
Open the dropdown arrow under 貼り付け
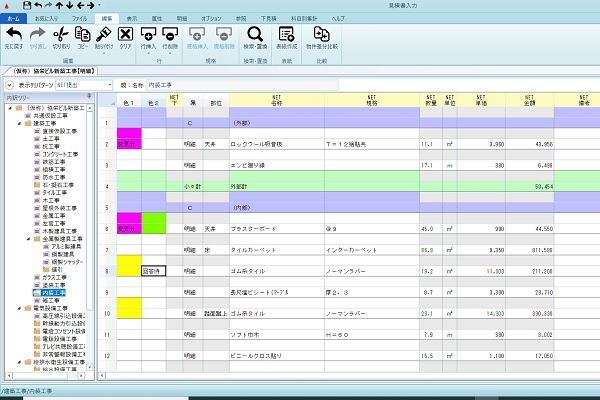pos(104,53)
